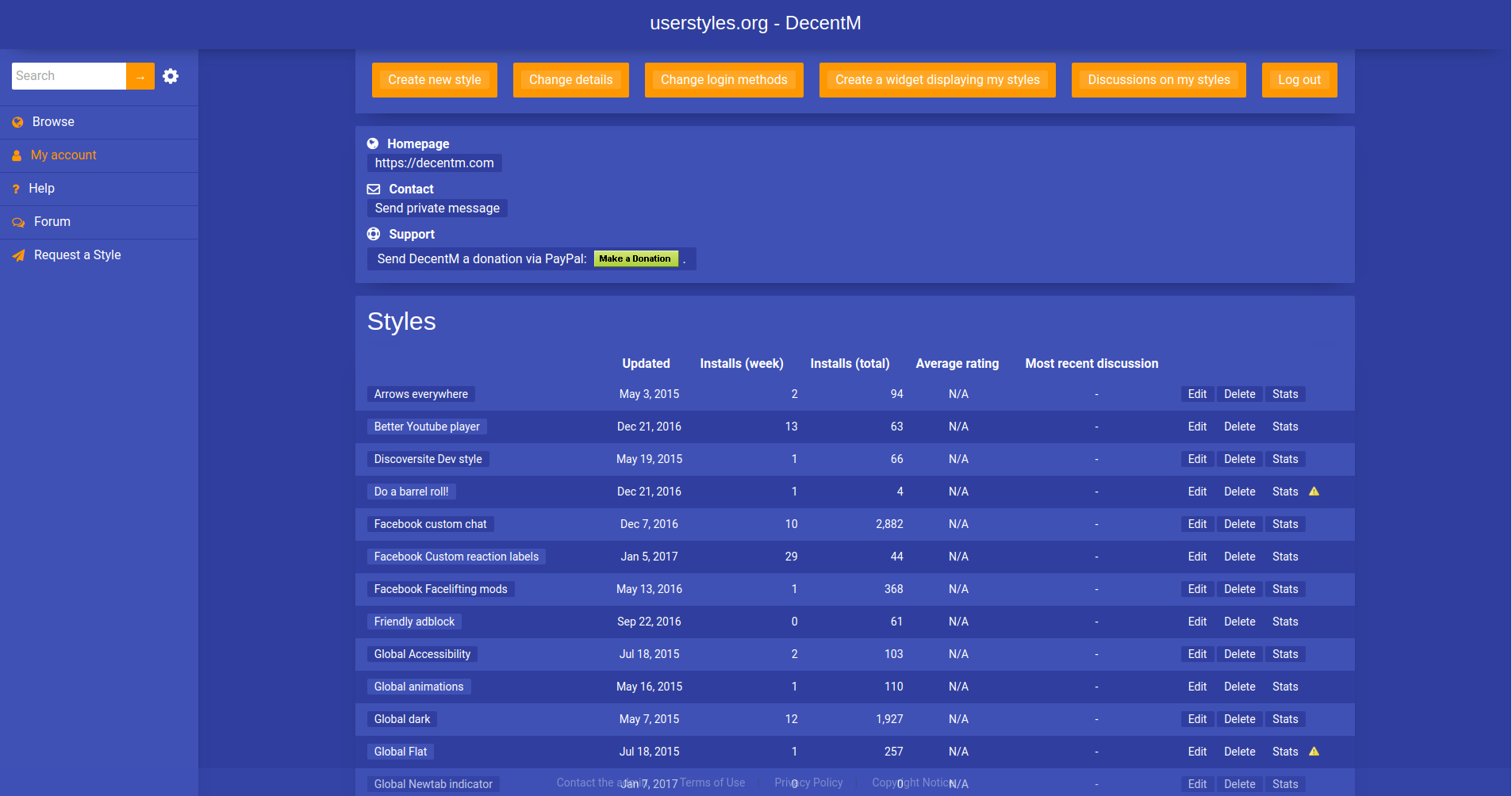1512x796 pixels.
Task: Click the Make a Donation PayPal button
Action: 635,258
